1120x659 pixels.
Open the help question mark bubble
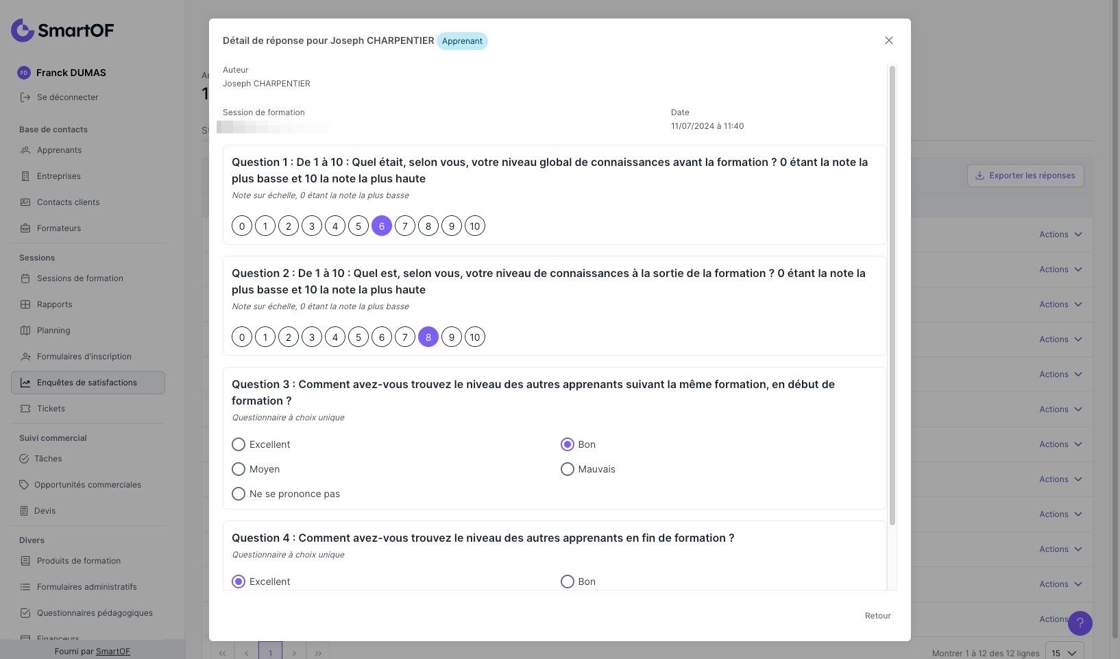[1079, 623]
